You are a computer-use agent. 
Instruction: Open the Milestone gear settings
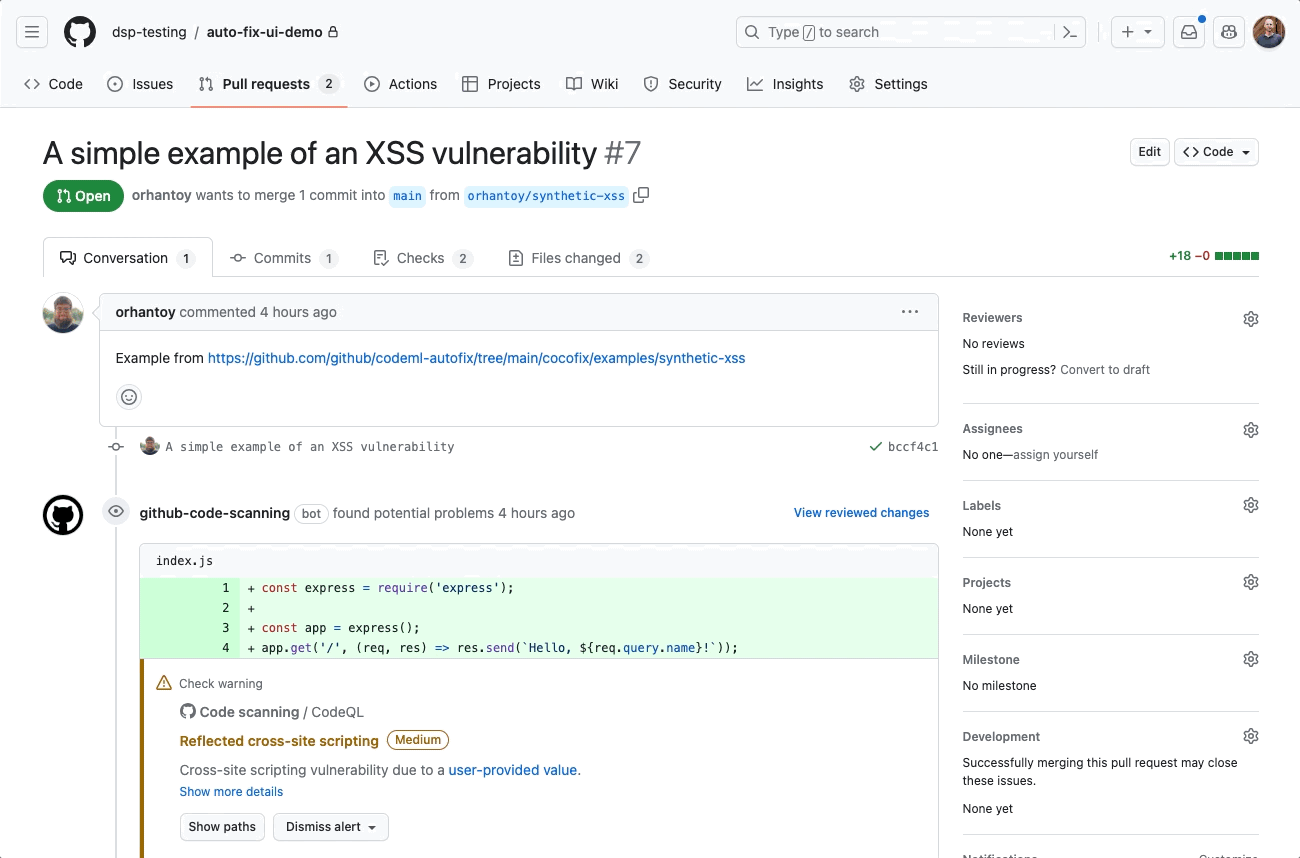[1250, 659]
